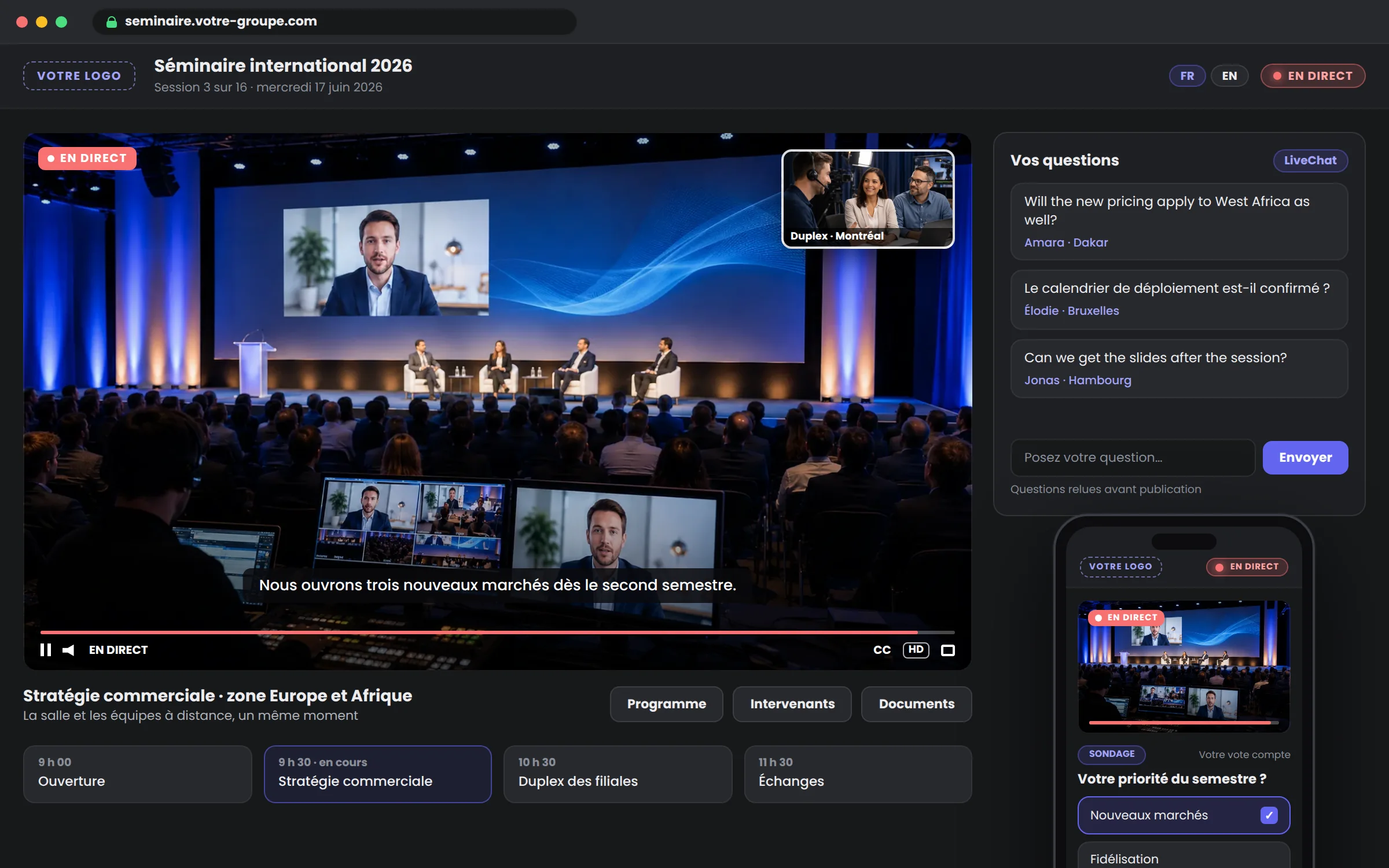The width and height of the screenshot is (1389, 868).
Task: Click the EN DIRECT badge in header
Action: coord(1313,76)
